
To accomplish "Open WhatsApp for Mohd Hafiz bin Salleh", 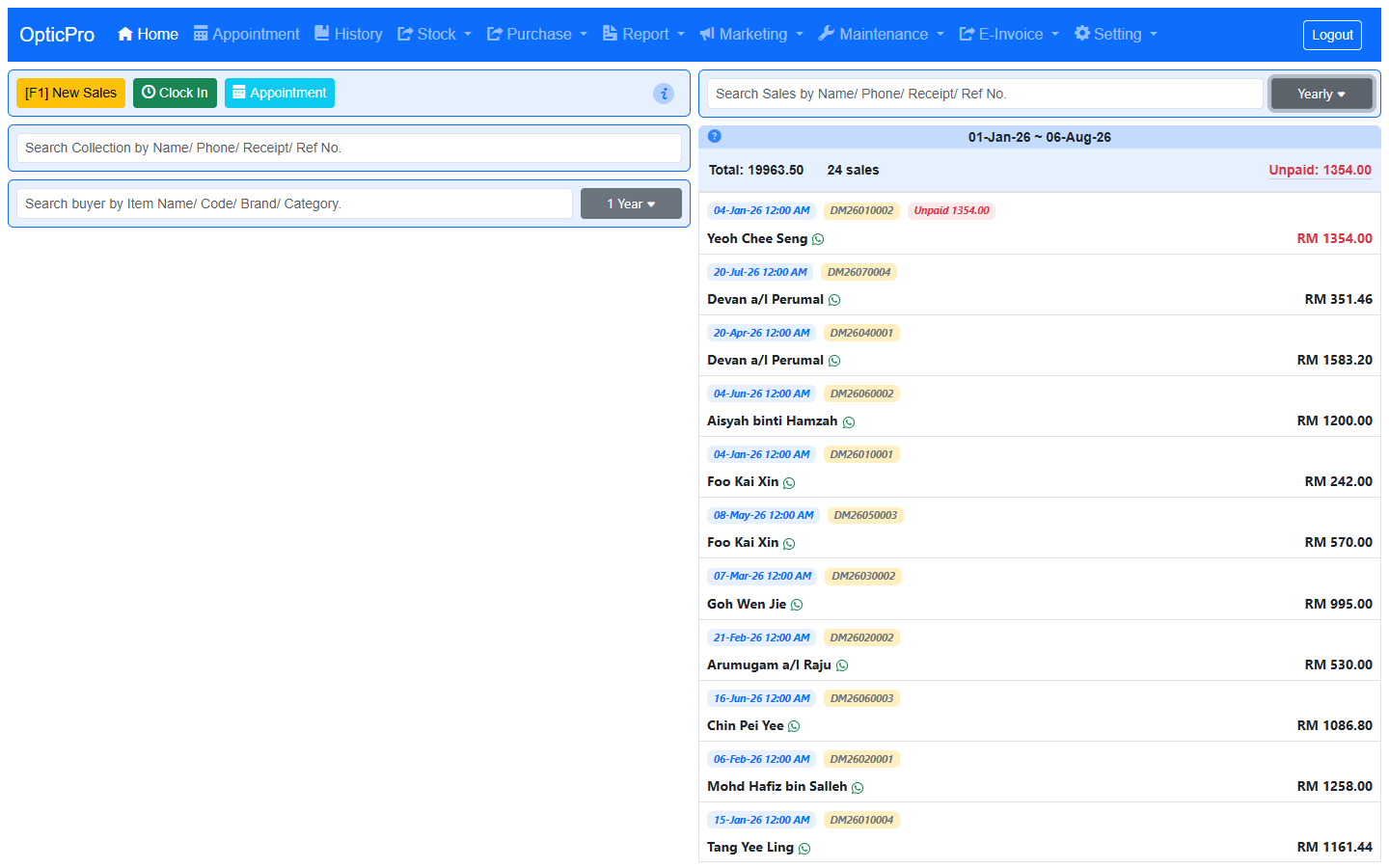I will [x=858, y=788].
